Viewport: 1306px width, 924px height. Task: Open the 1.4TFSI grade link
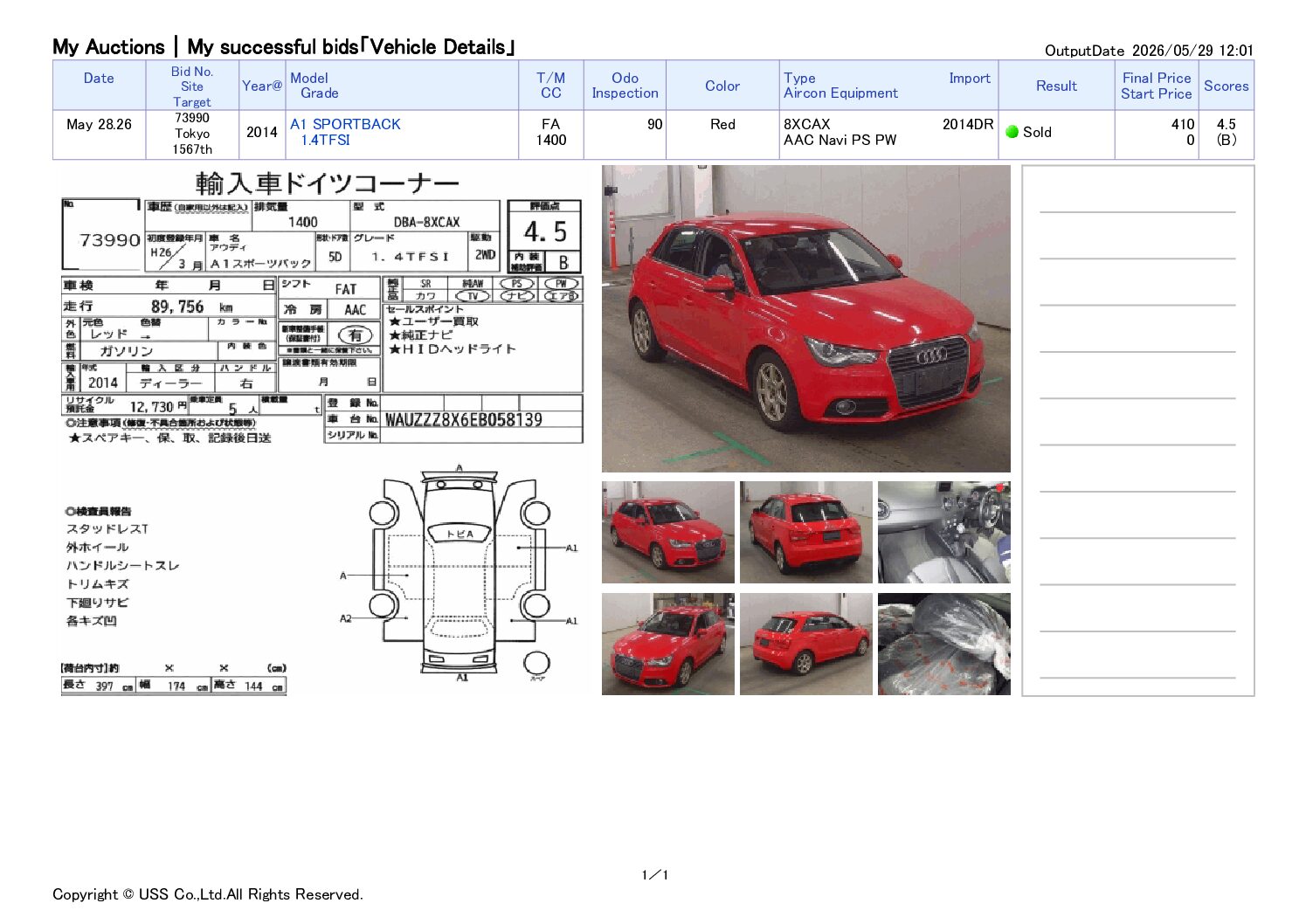(x=325, y=140)
